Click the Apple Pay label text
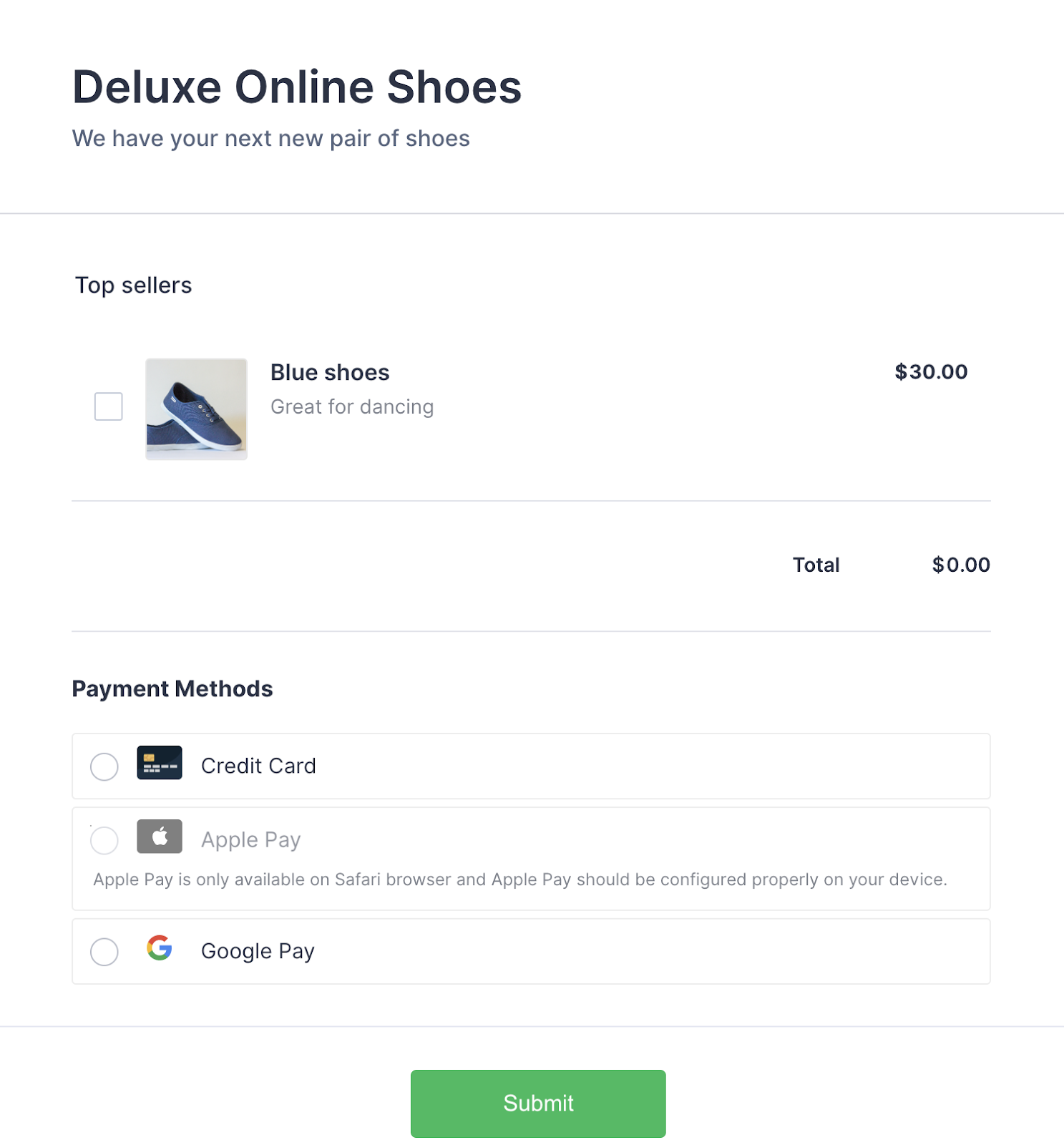This screenshot has width=1064, height=1145. 250,839
